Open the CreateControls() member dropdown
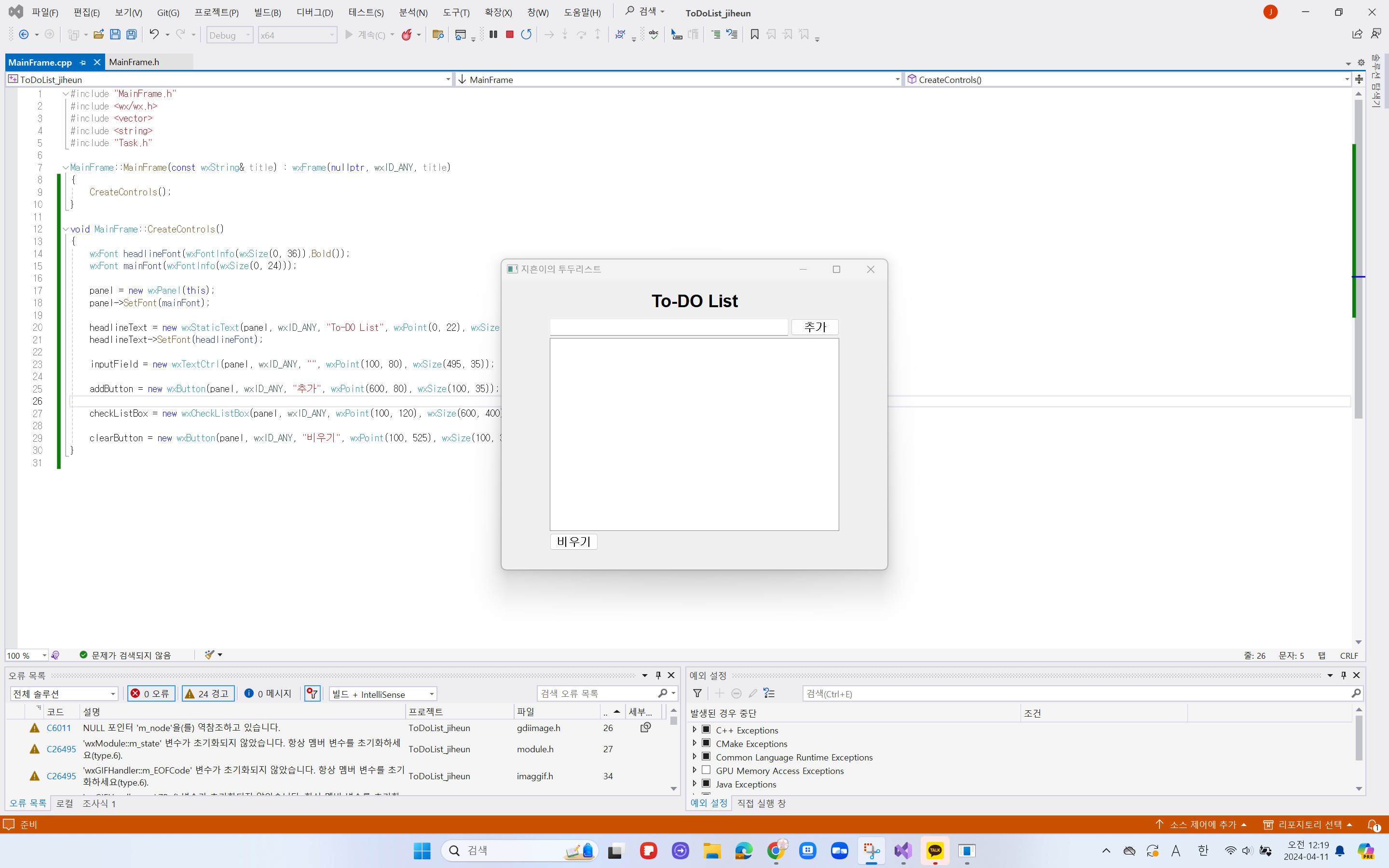The image size is (1389, 868). coord(1128,79)
